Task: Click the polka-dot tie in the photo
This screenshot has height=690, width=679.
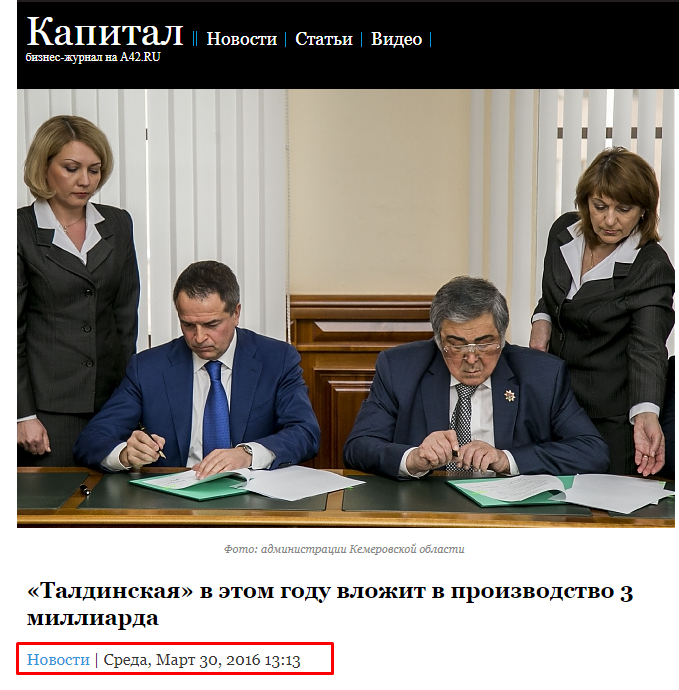Action: (x=462, y=418)
